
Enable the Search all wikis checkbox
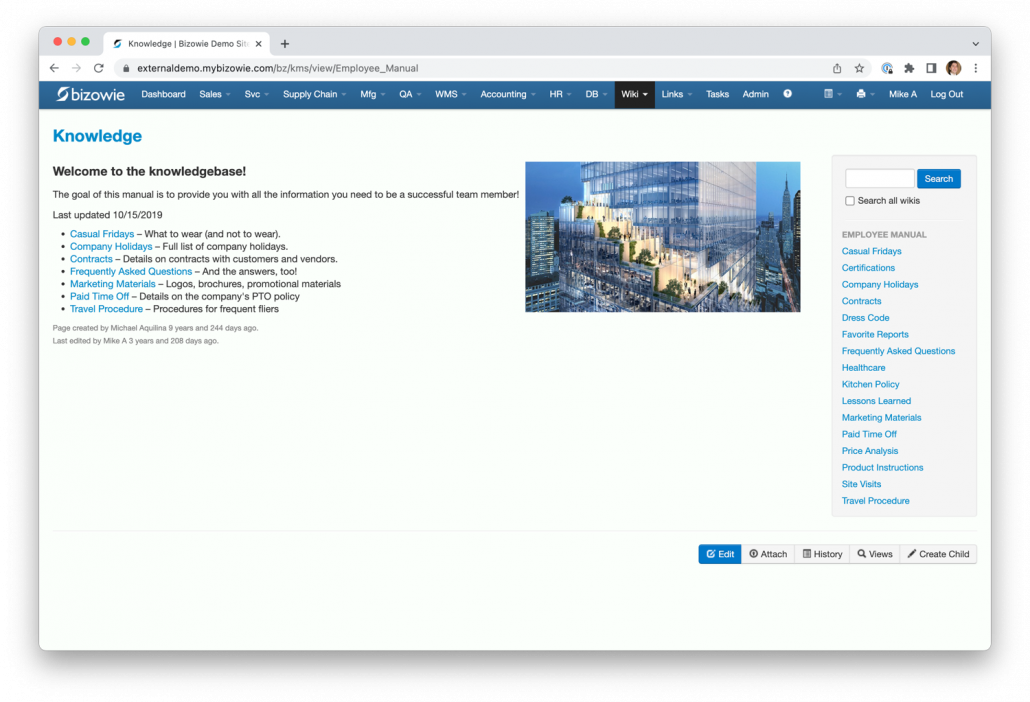pos(850,201)
